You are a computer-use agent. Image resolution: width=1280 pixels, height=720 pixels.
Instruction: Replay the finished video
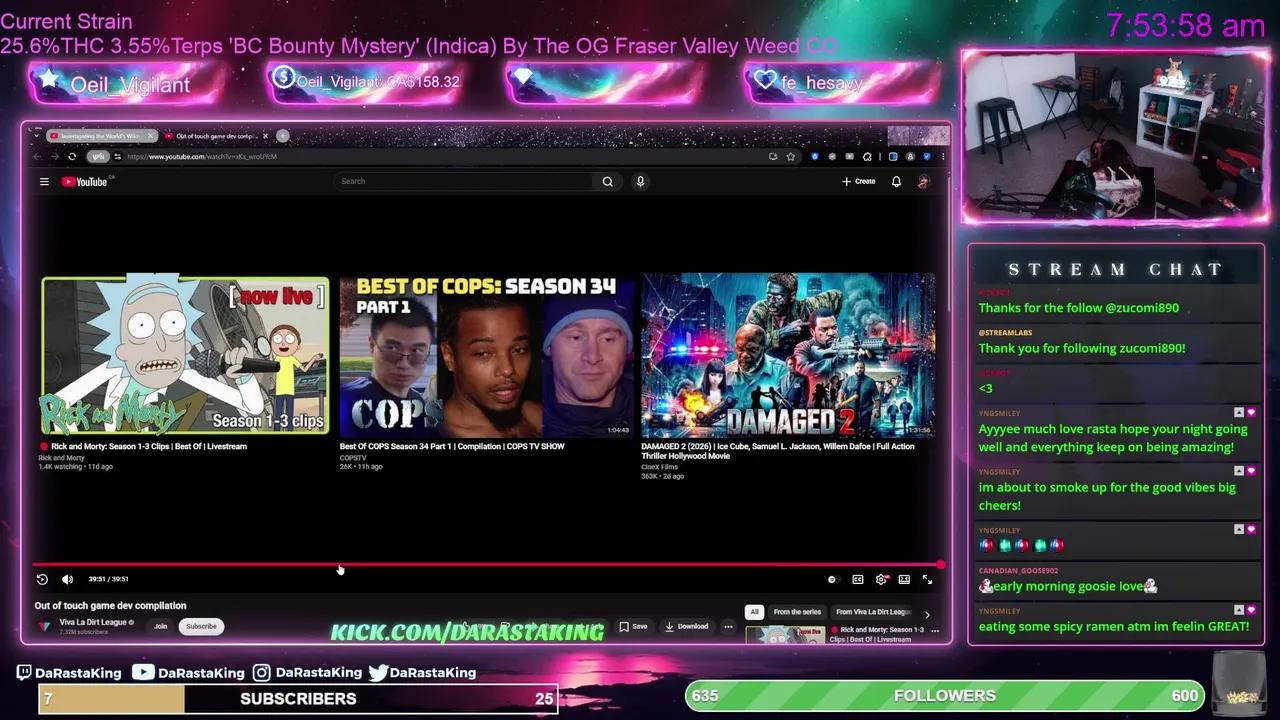coord(42,579)
